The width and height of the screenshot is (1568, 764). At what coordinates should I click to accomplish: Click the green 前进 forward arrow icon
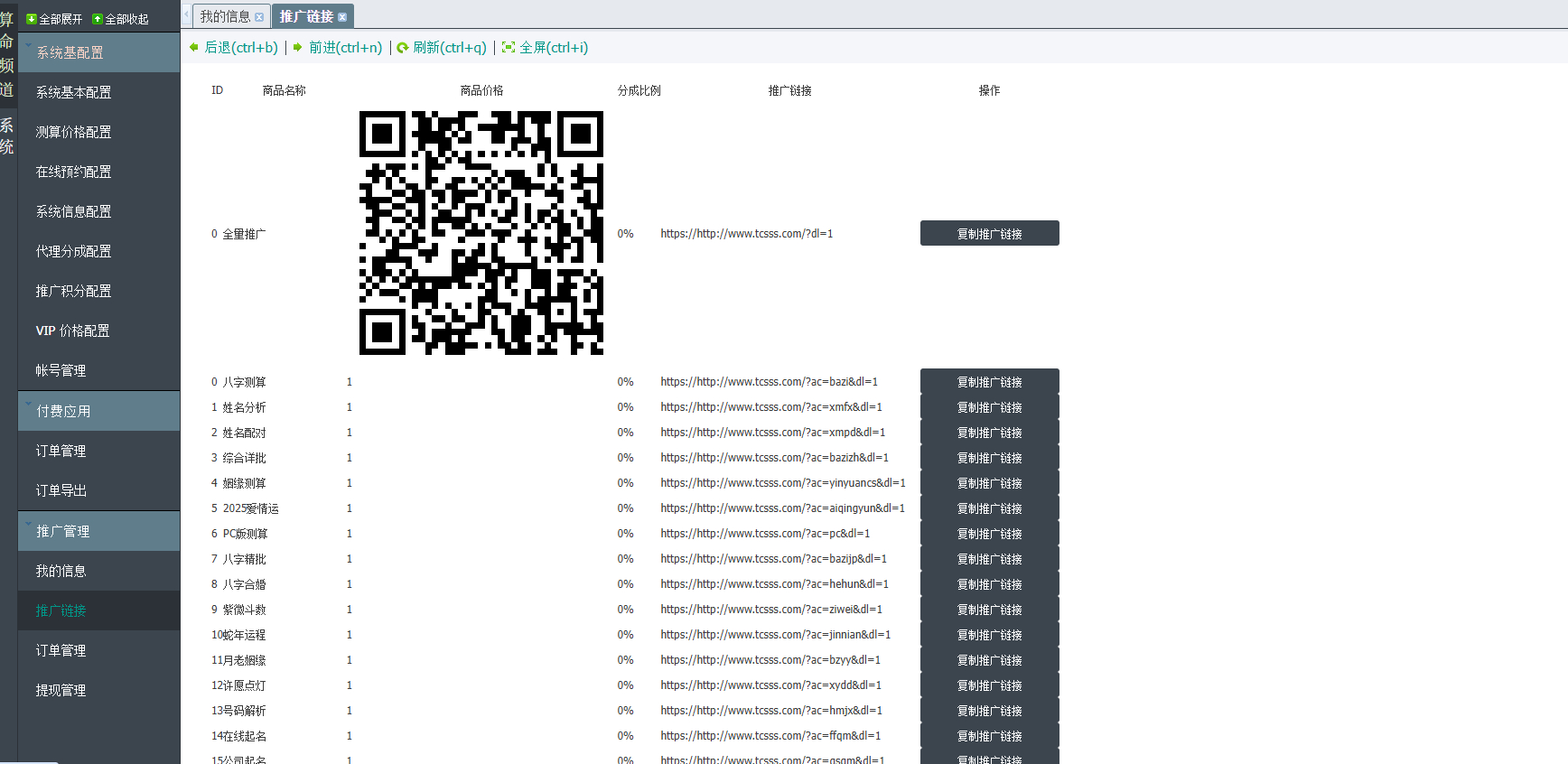(298, 48)
